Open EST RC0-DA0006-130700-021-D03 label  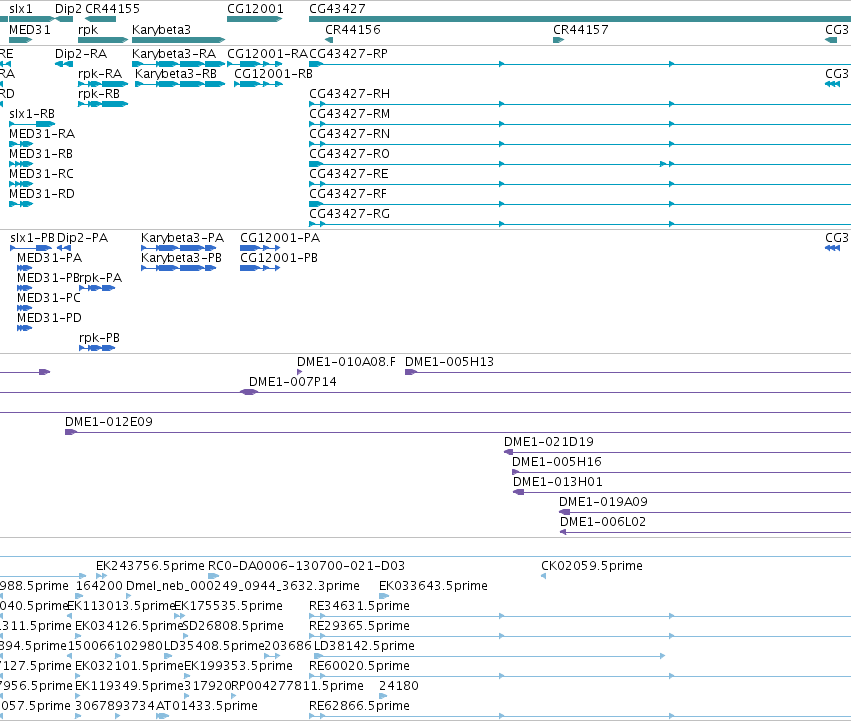click(x=306, y=566)
